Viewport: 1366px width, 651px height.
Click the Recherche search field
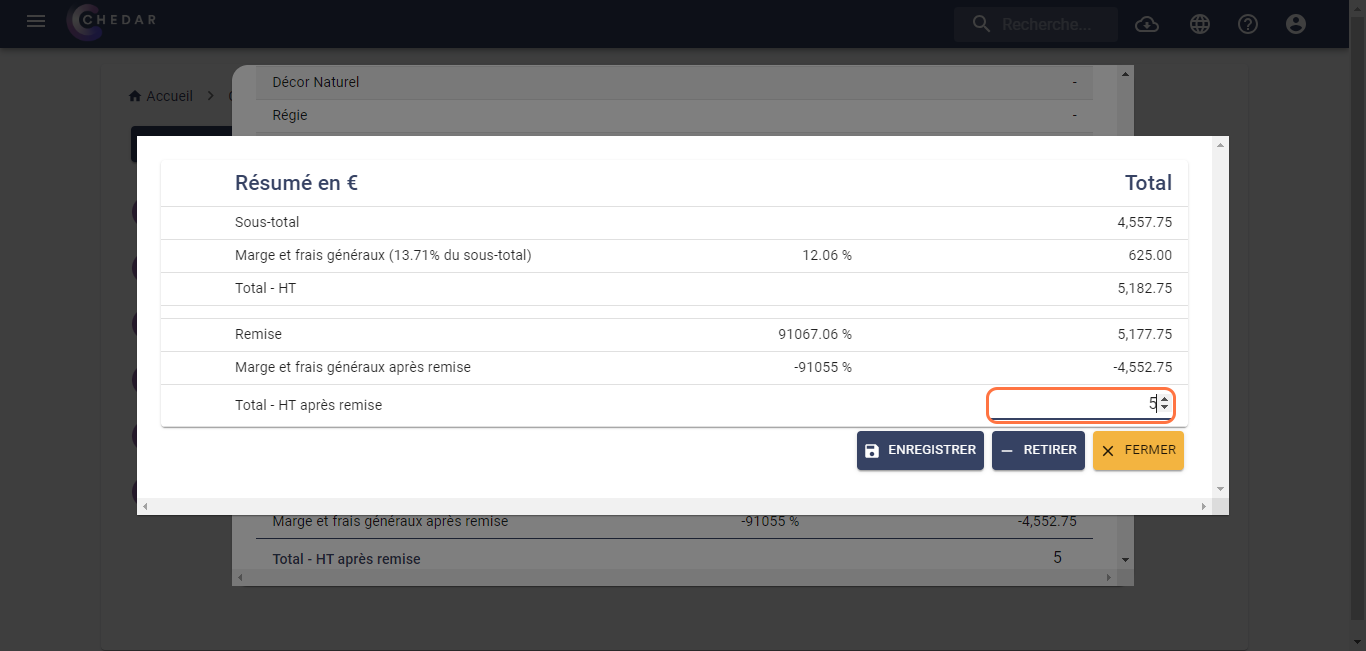point(1036,23)
